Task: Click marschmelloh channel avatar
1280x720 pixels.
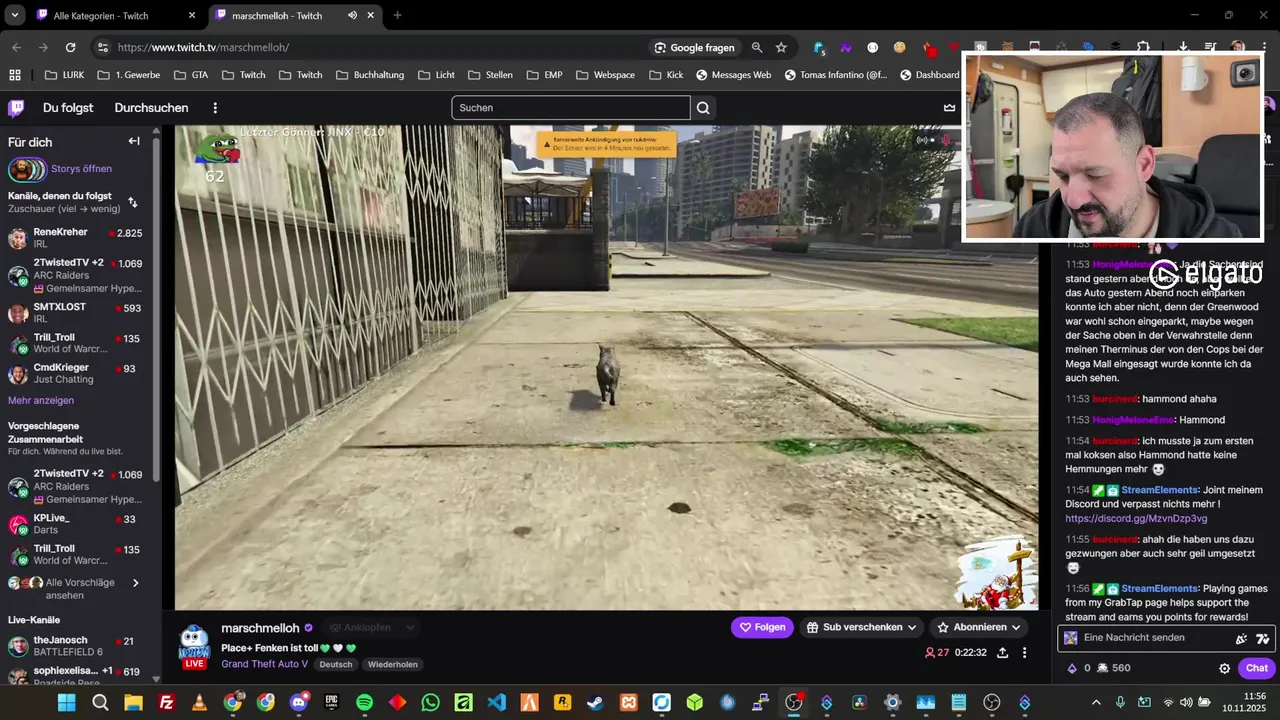Action: tap(194, 646)
